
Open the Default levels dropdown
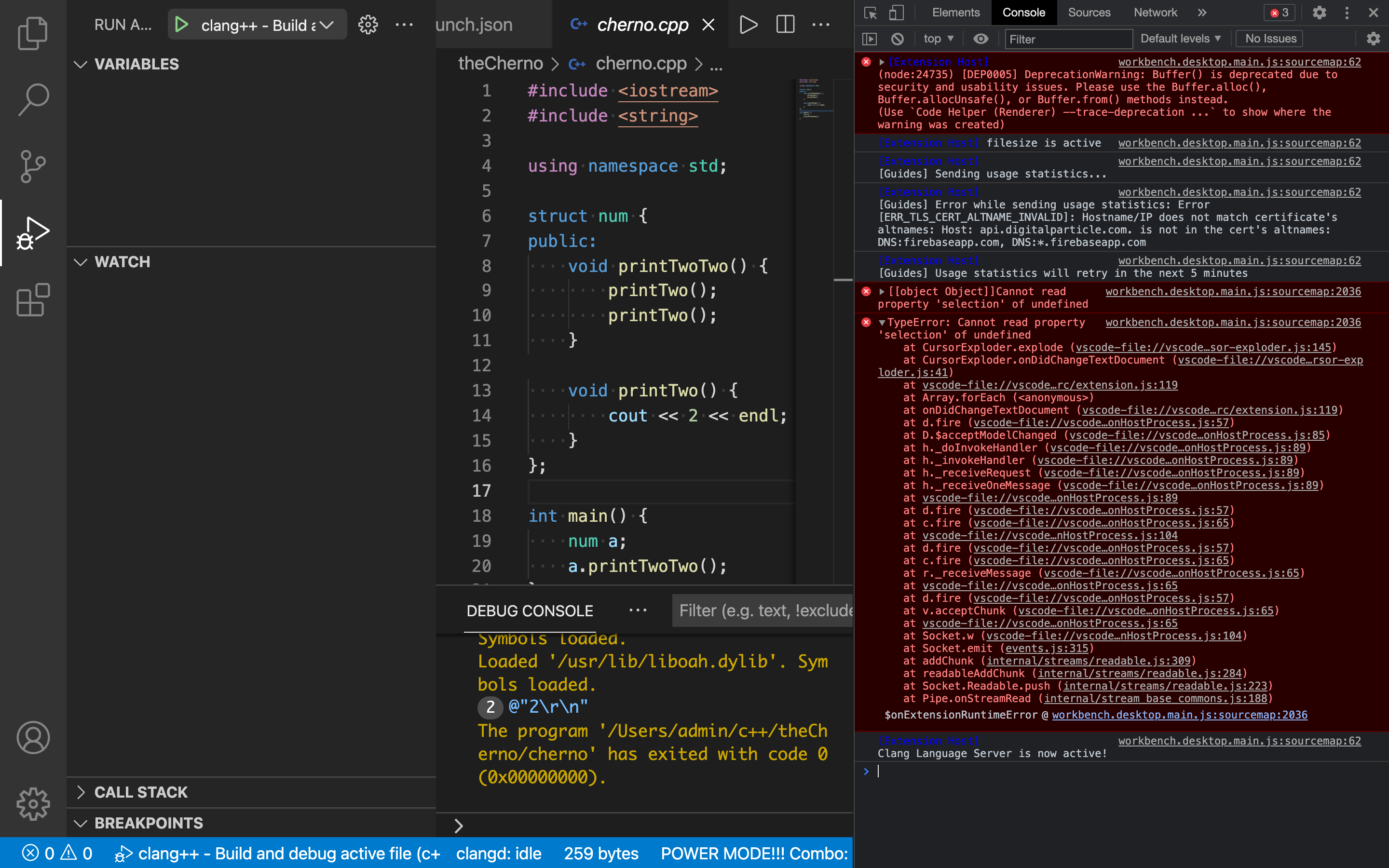tap(1180, 39)
